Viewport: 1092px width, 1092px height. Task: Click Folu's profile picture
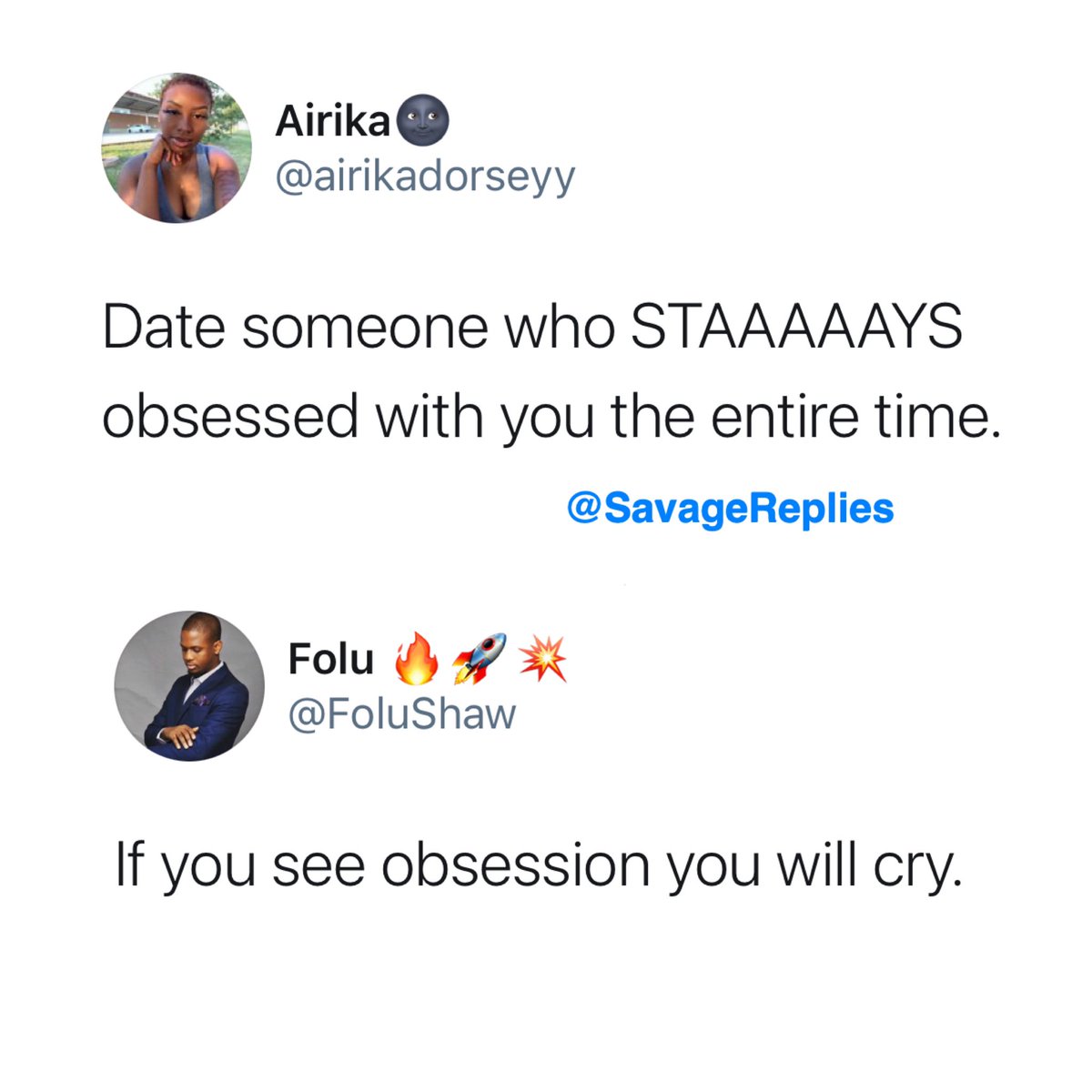click(x=189, y=685)
